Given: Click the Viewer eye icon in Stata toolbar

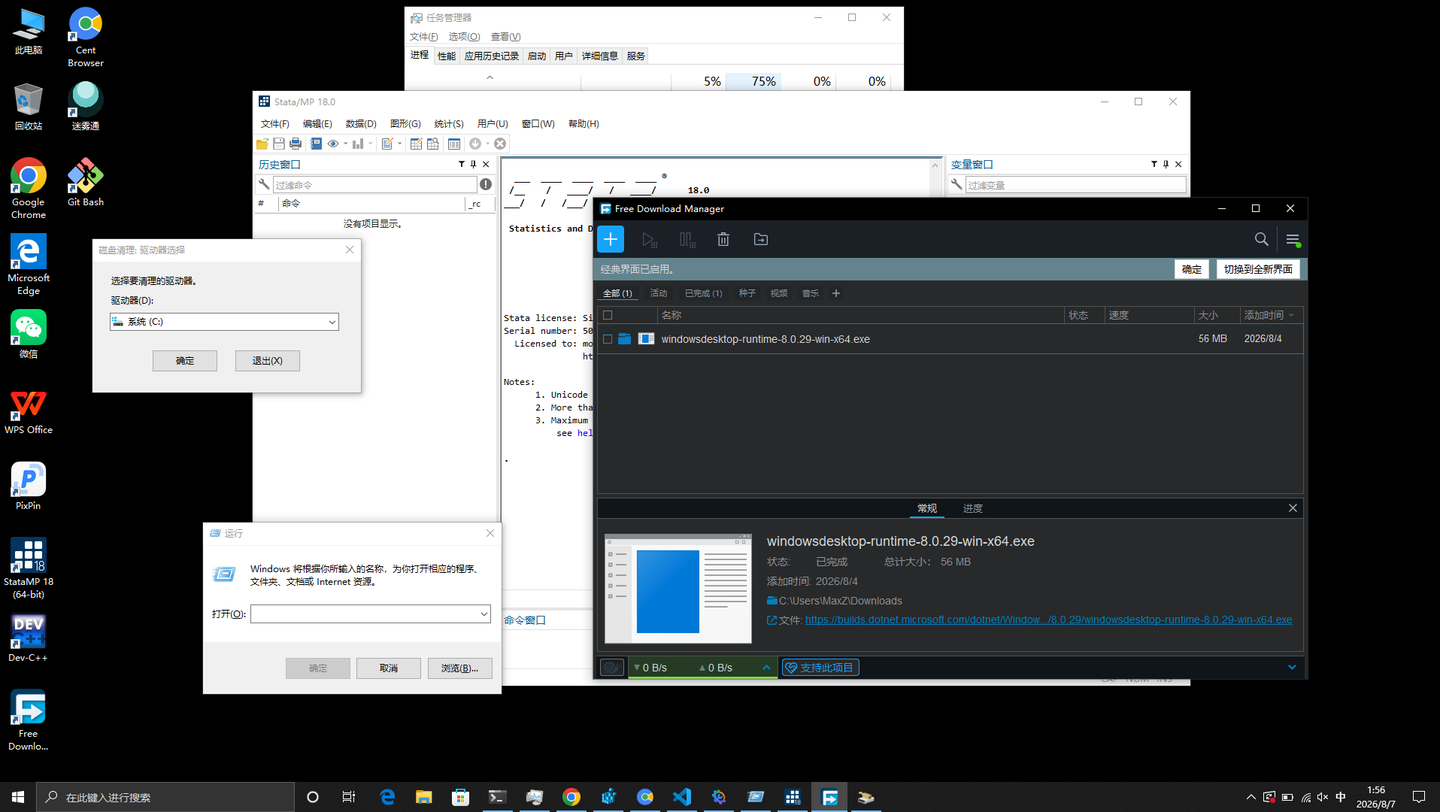Looking at the screenshot, I should tap(333, 144).
